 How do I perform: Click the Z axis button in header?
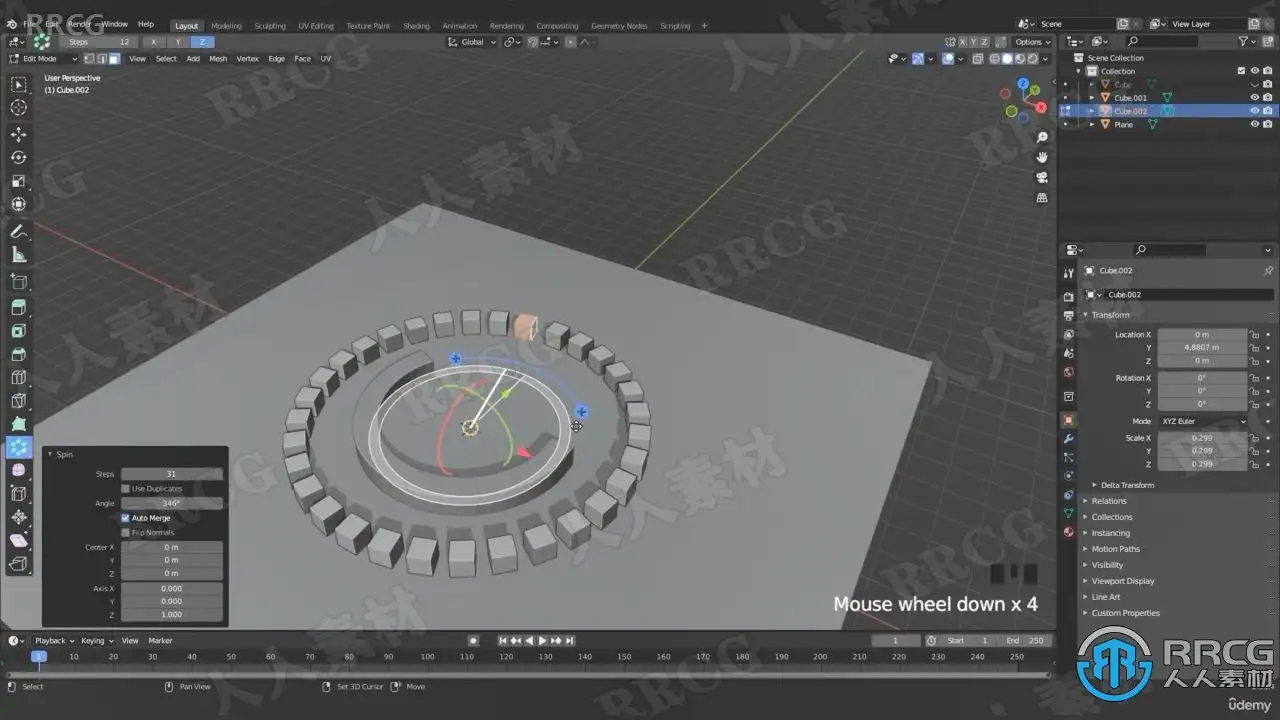tap(202, 42)
